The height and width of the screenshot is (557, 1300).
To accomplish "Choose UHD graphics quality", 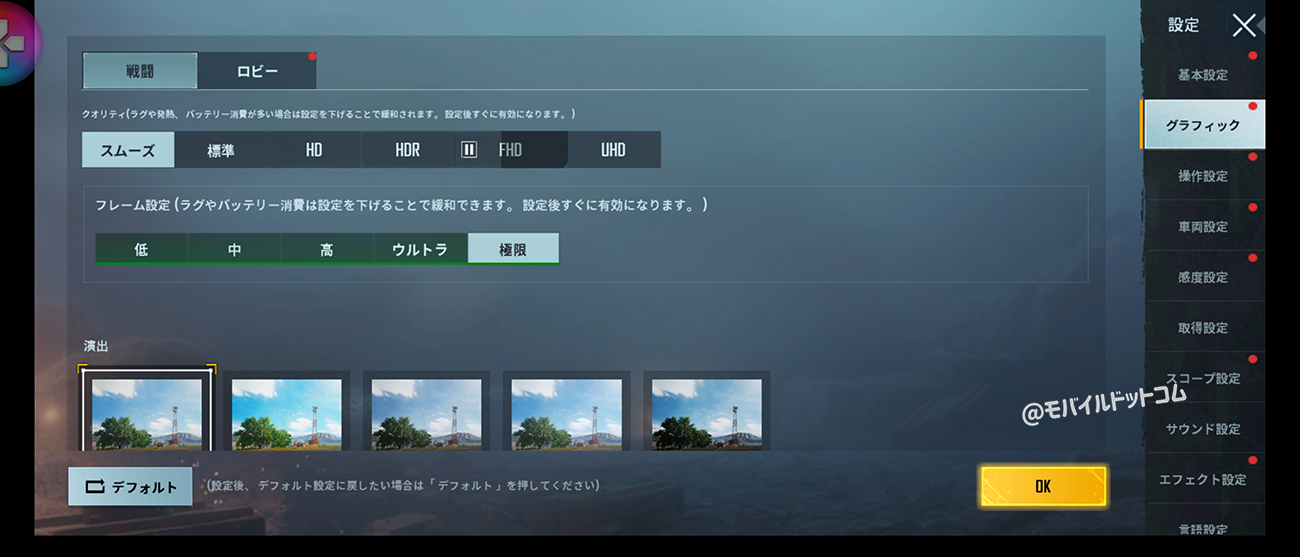I will point(613,150).
